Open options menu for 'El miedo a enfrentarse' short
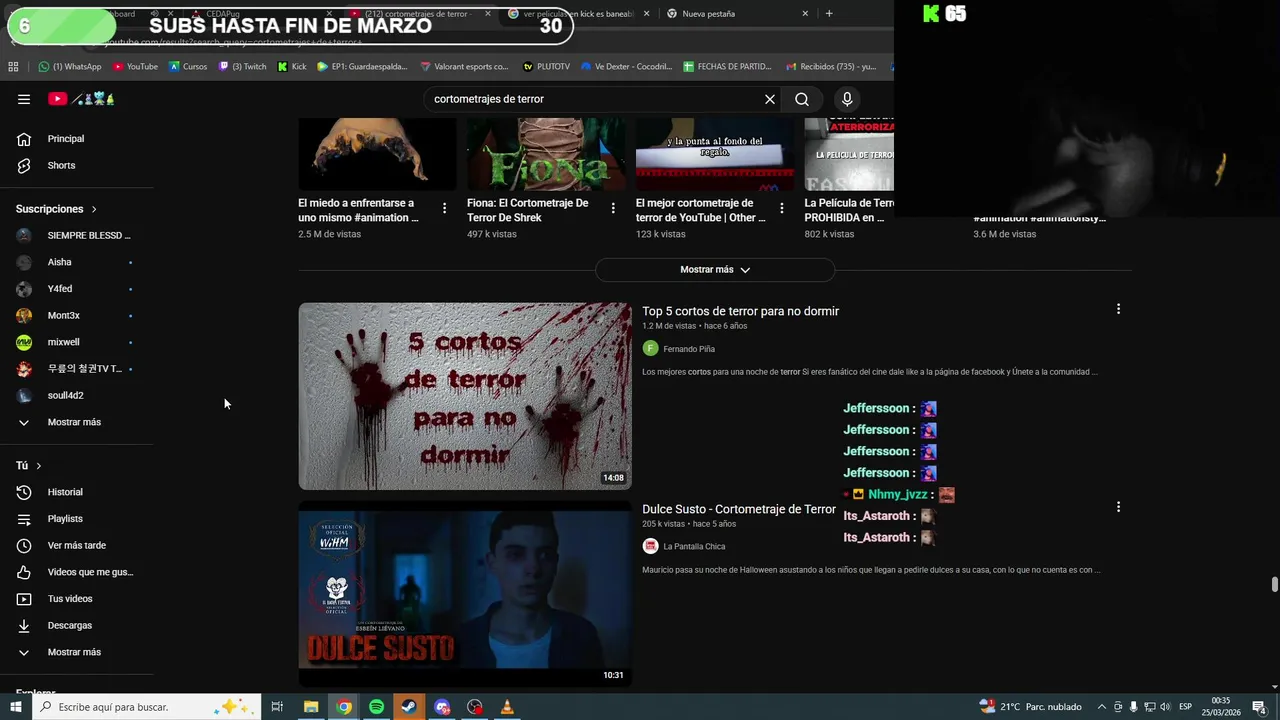The image size is (1280, 720). 444,208
